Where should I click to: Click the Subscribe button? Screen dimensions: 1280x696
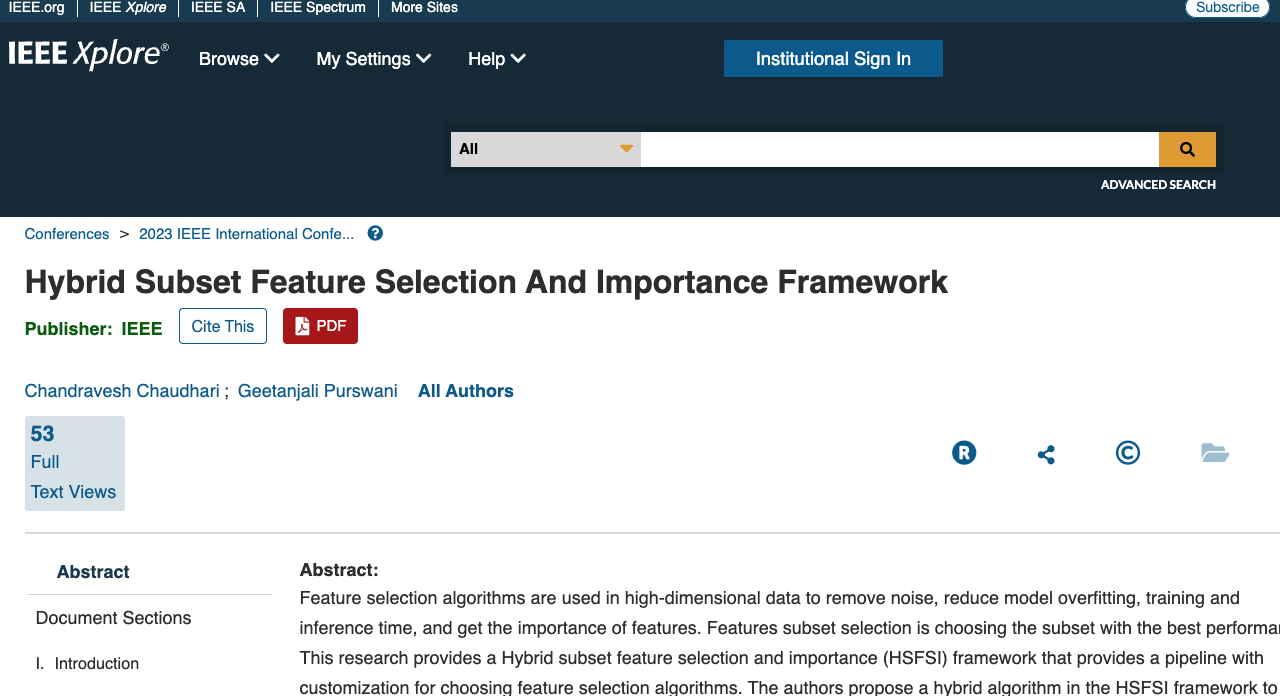[x=1227, y=7]
